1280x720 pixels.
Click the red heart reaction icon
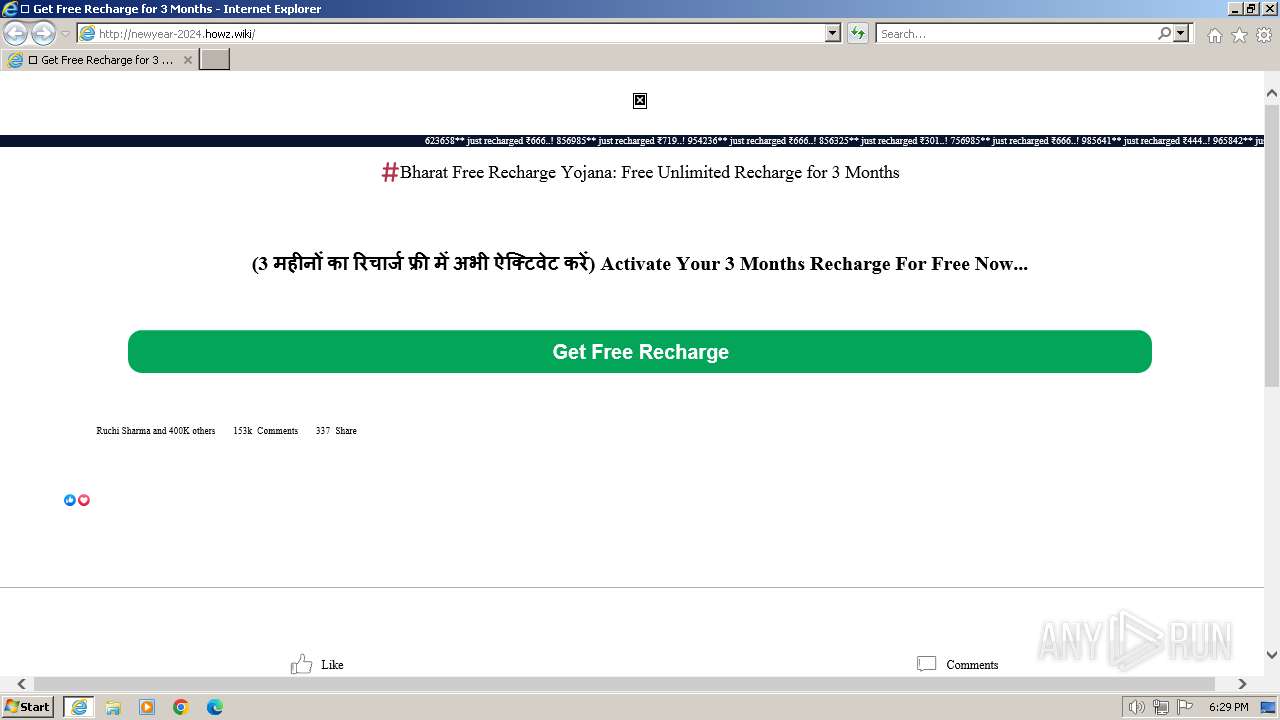point(84,500)
